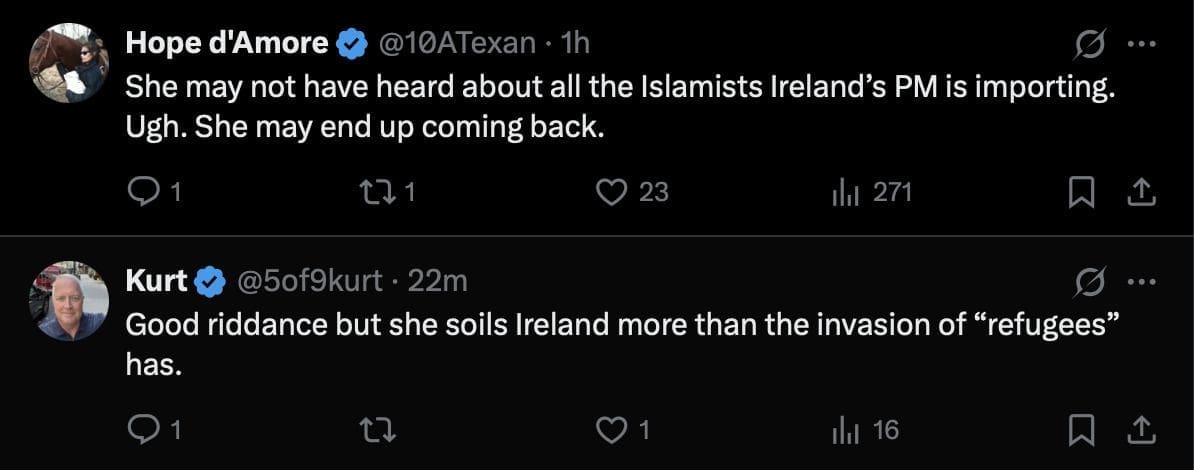
Task: Open more options on Hope d'Amore's post
Action: (1141, 44)
